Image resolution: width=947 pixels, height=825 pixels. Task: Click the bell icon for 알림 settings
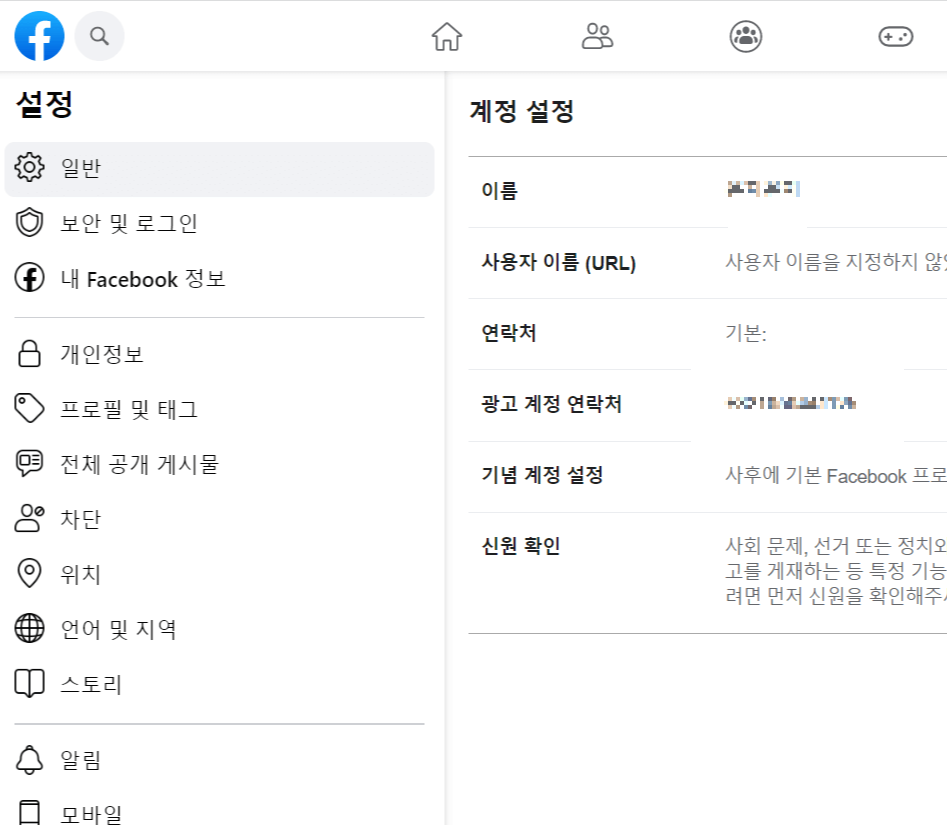coord(29,759)
